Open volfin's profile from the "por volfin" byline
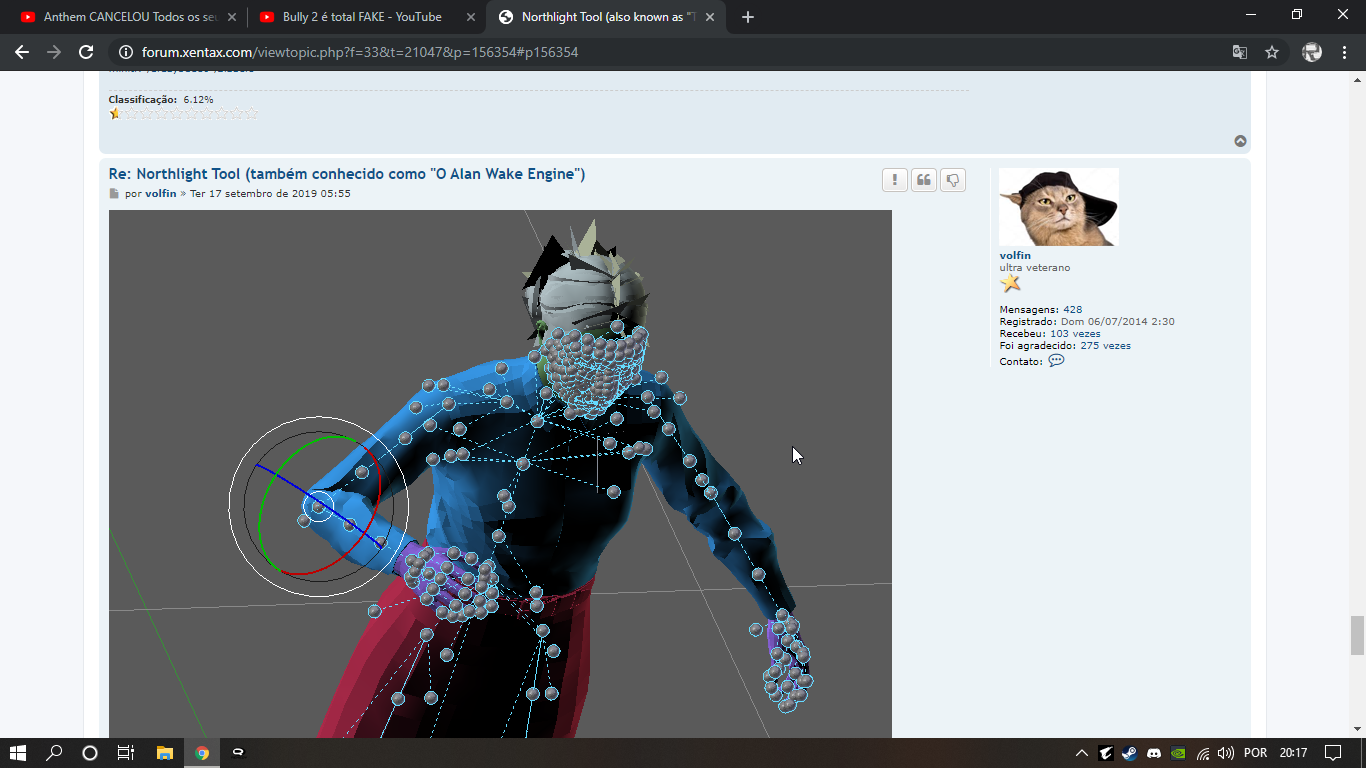The width and height of the screenshot is (1366, 768). coord(160,194)
